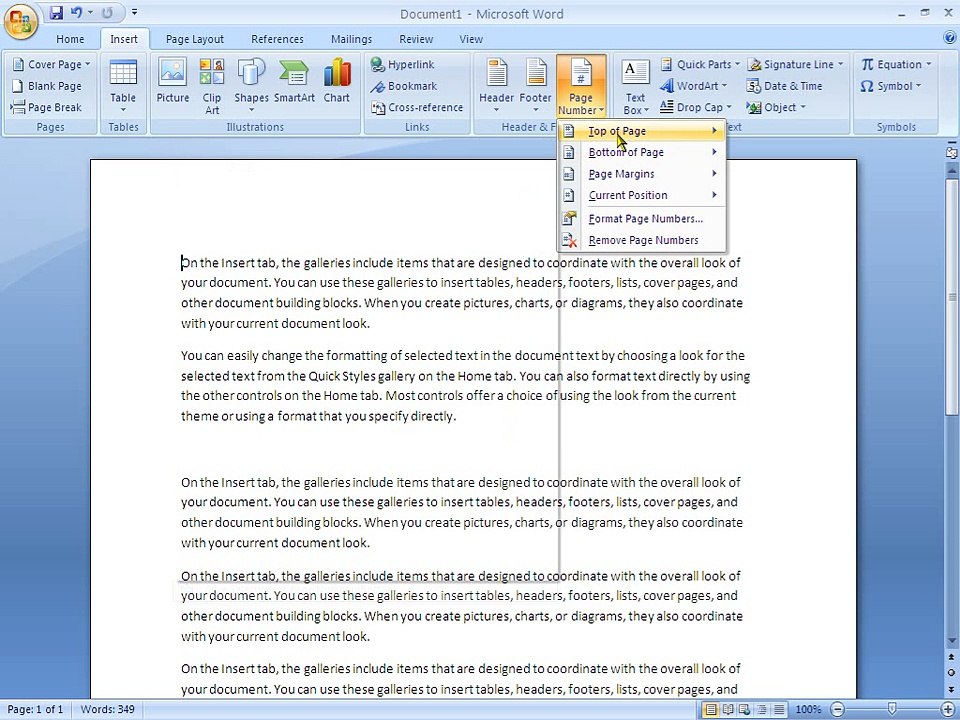Expand the Shapes gallery
The height and width of the screenshot is (720, 960).
point(251,86)
